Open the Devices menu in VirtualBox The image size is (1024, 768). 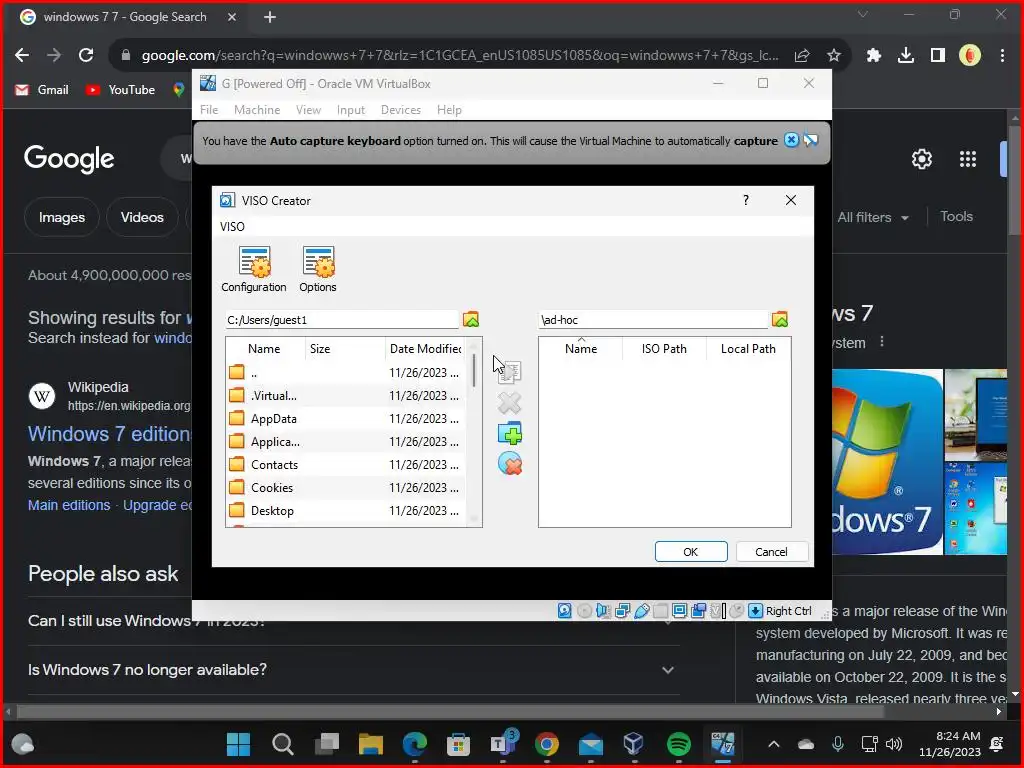[400, 110]
